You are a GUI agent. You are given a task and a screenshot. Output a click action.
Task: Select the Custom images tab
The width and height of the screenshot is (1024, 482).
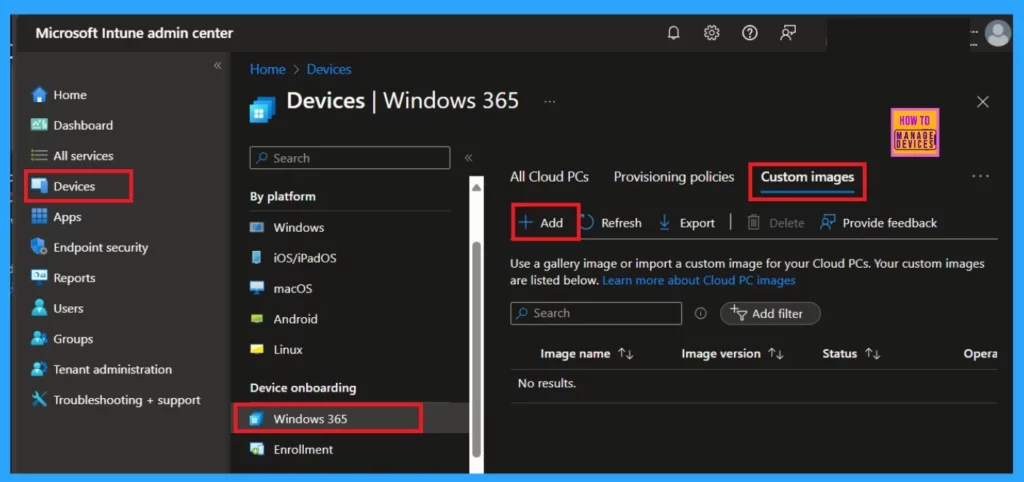point(807,177)
